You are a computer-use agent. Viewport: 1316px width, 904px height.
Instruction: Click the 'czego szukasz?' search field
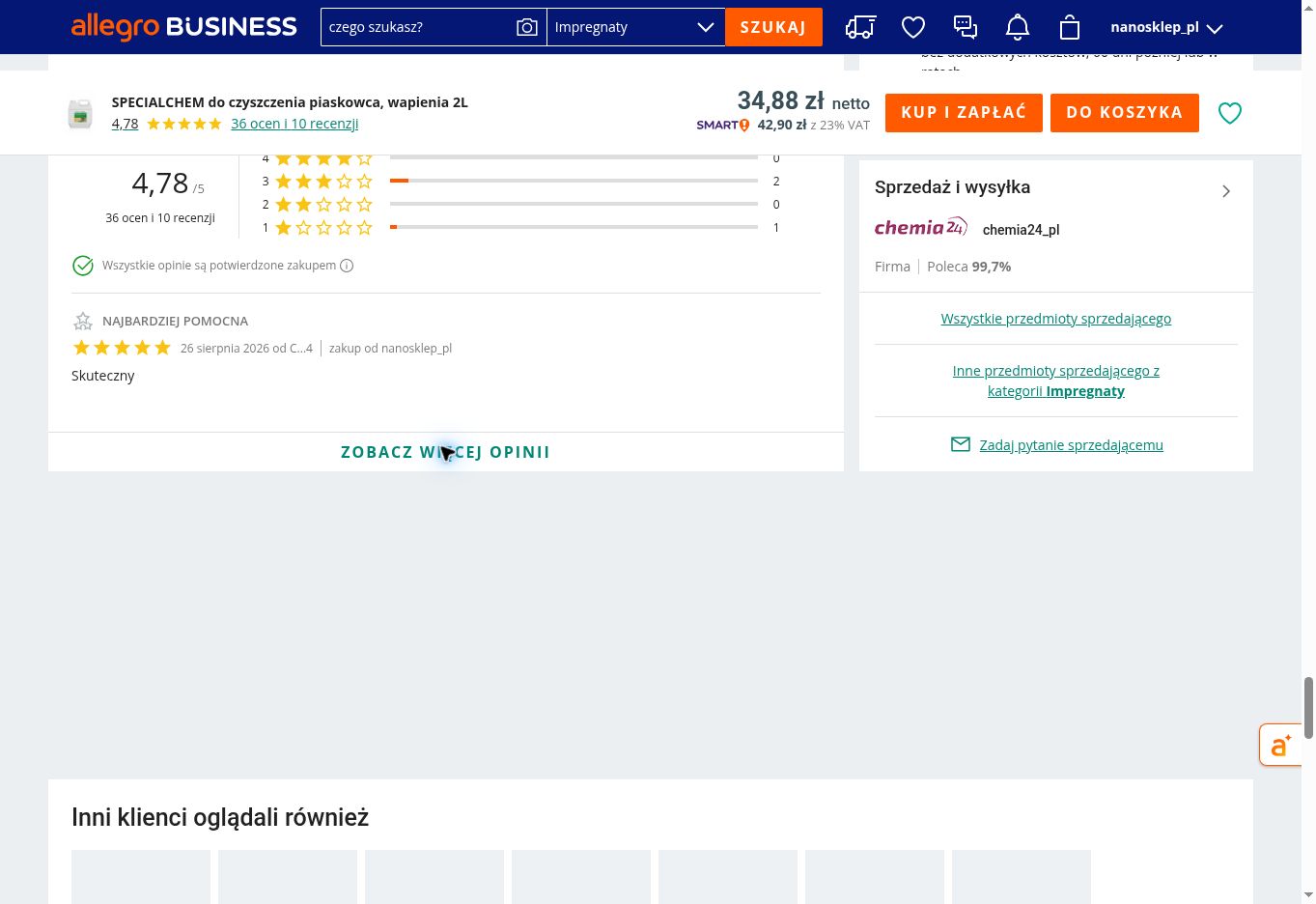point(420,27)
